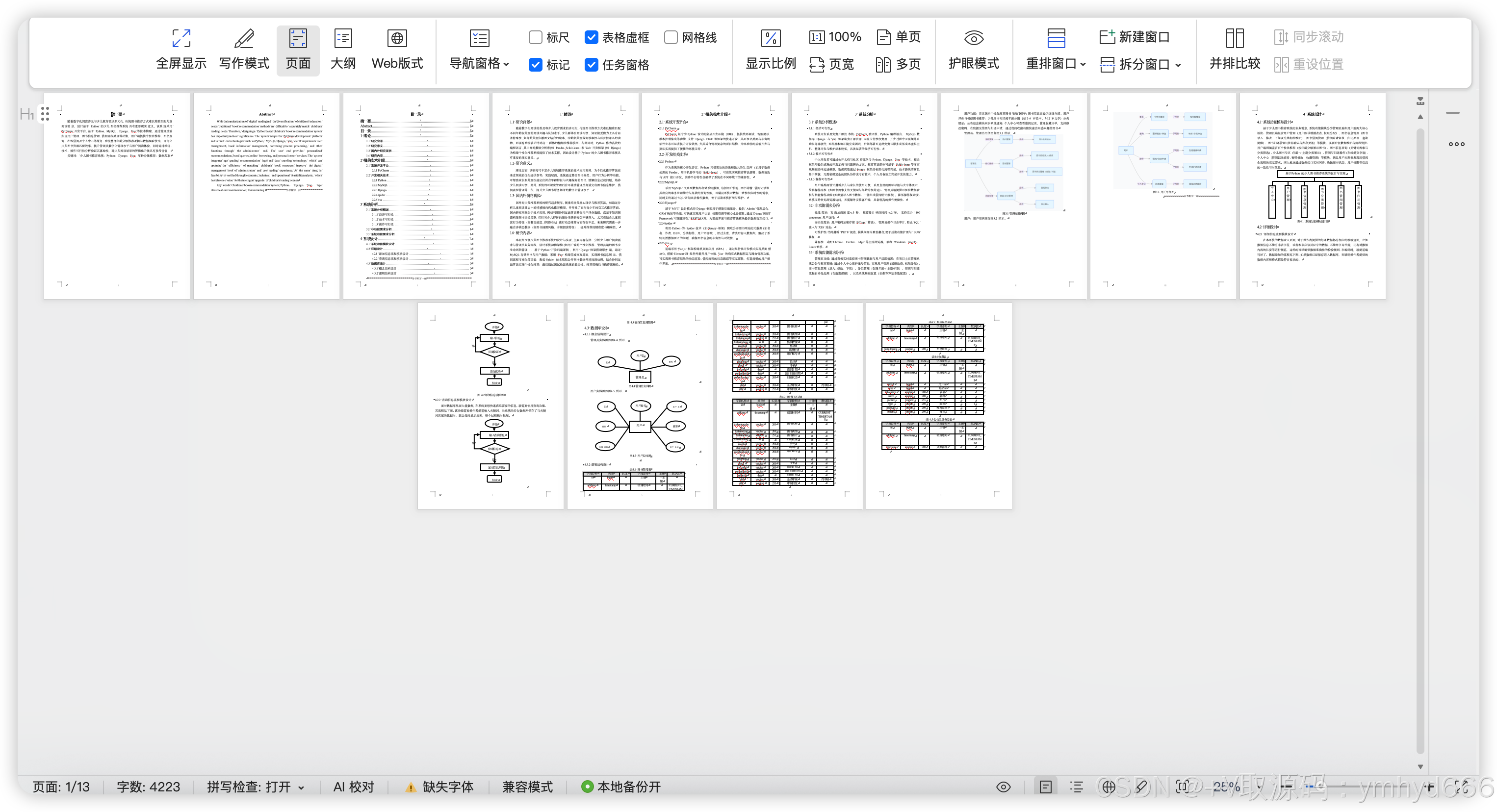Click the 全屏显示 fullscreen icon
This screenshot has width=1497, height=812.
coord(181,38)
